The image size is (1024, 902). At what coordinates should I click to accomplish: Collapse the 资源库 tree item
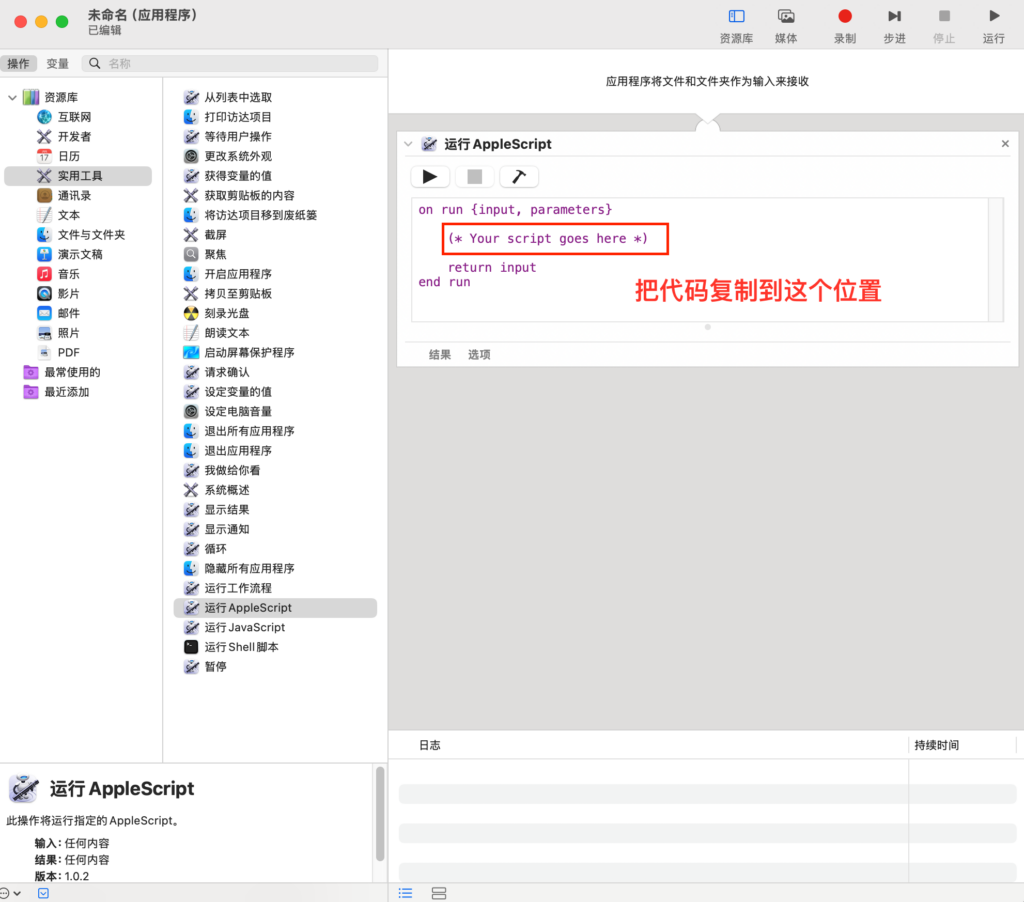[11, 97]
